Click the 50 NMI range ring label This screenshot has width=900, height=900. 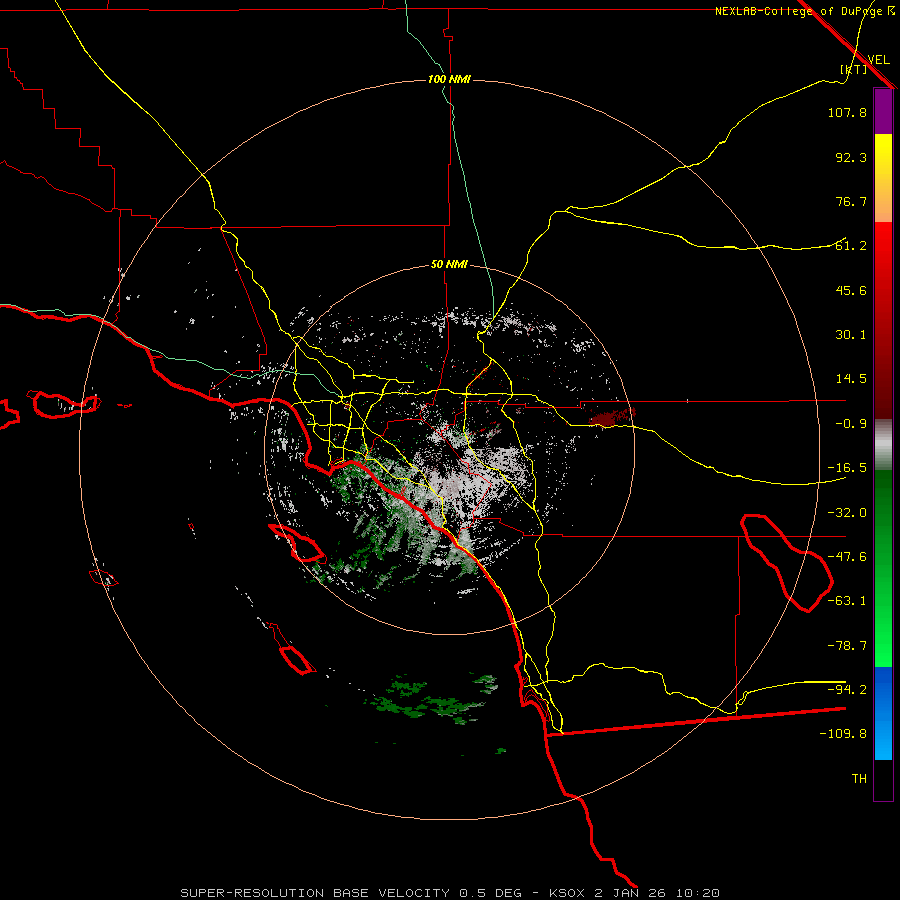[449, 265]
